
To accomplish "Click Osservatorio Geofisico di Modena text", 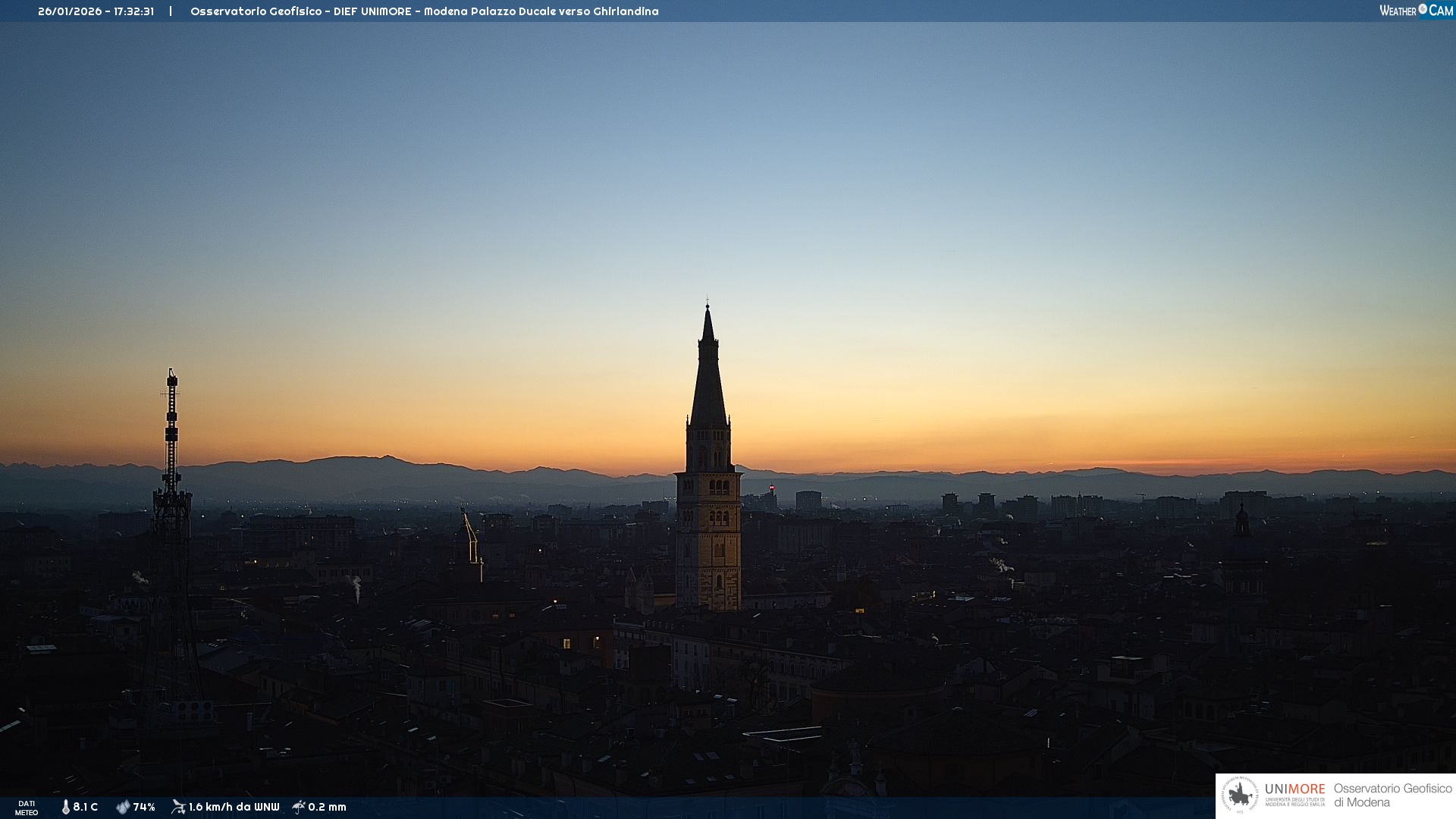I will point(1392,795).
